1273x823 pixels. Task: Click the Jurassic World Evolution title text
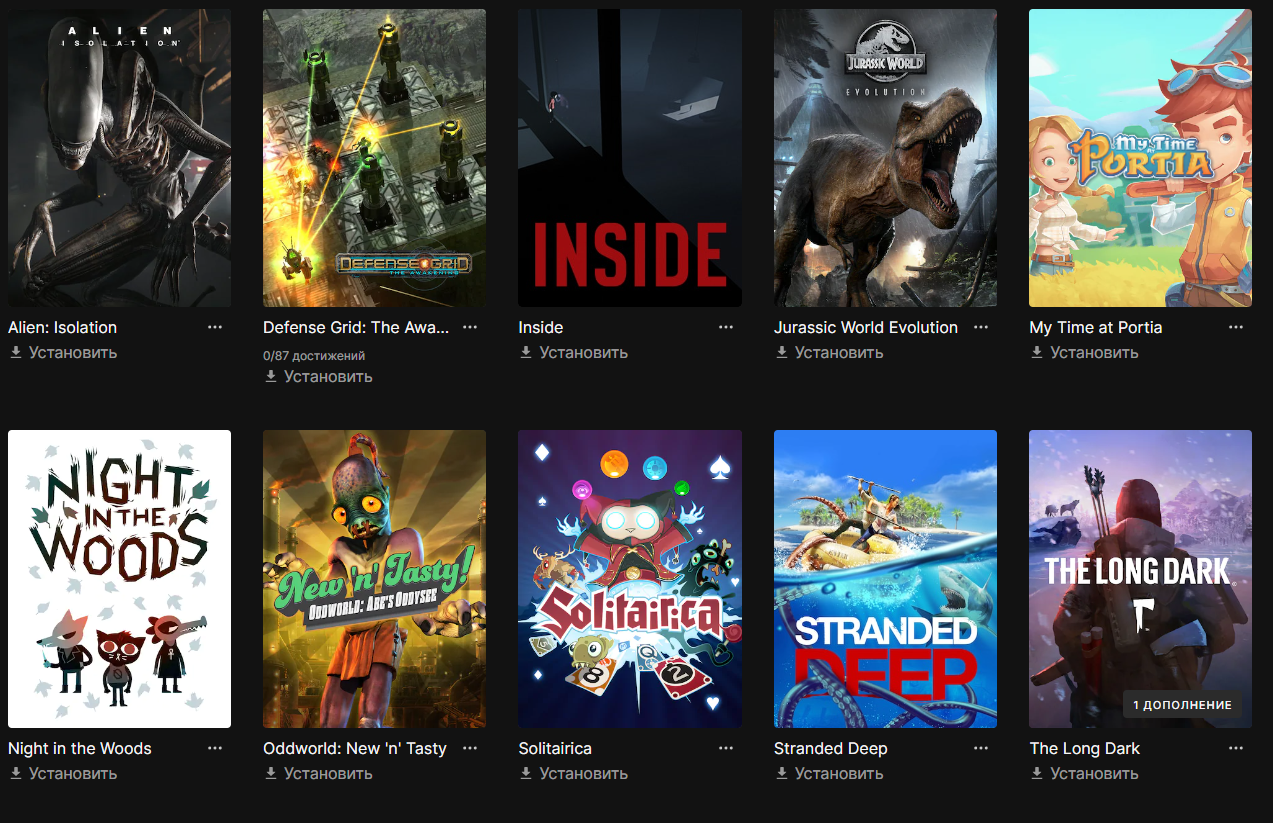pos(866,327)
